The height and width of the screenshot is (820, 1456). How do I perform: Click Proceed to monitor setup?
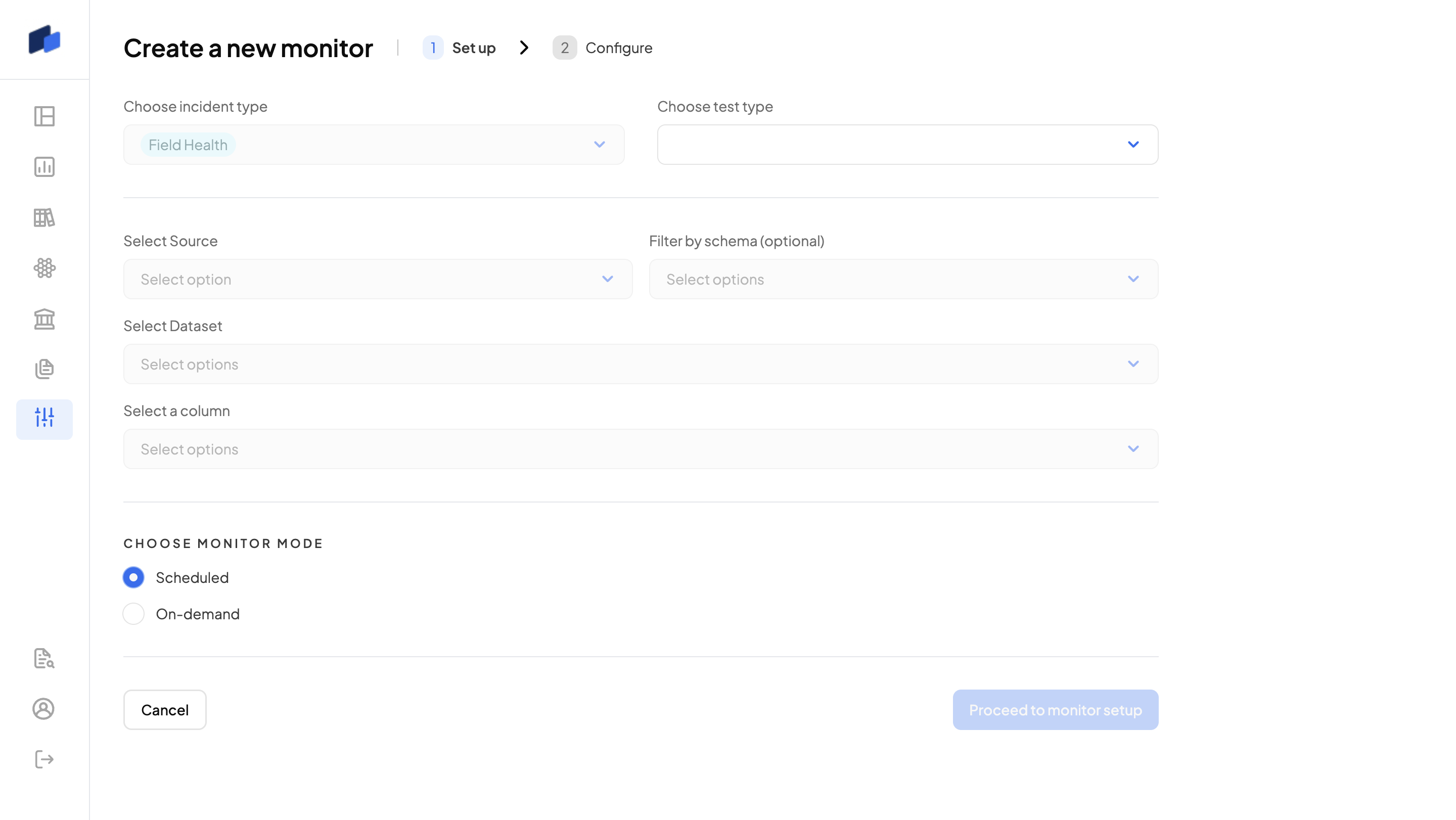point(1055,710)
